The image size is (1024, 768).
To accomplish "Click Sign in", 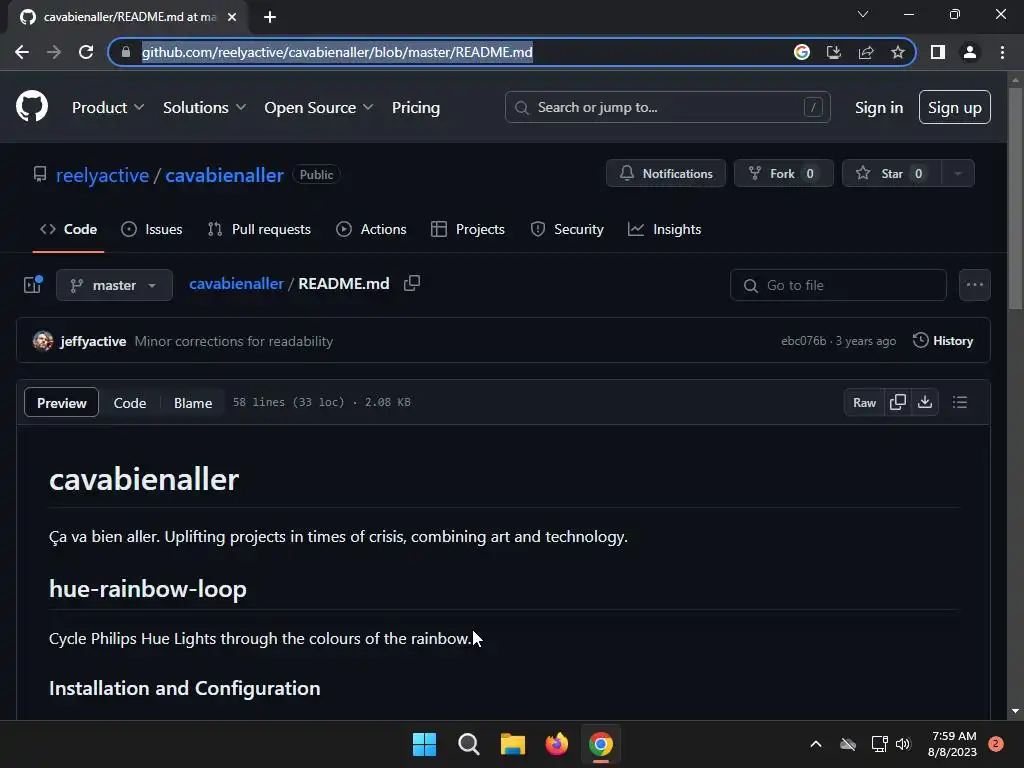I will [x=879, y=107].
